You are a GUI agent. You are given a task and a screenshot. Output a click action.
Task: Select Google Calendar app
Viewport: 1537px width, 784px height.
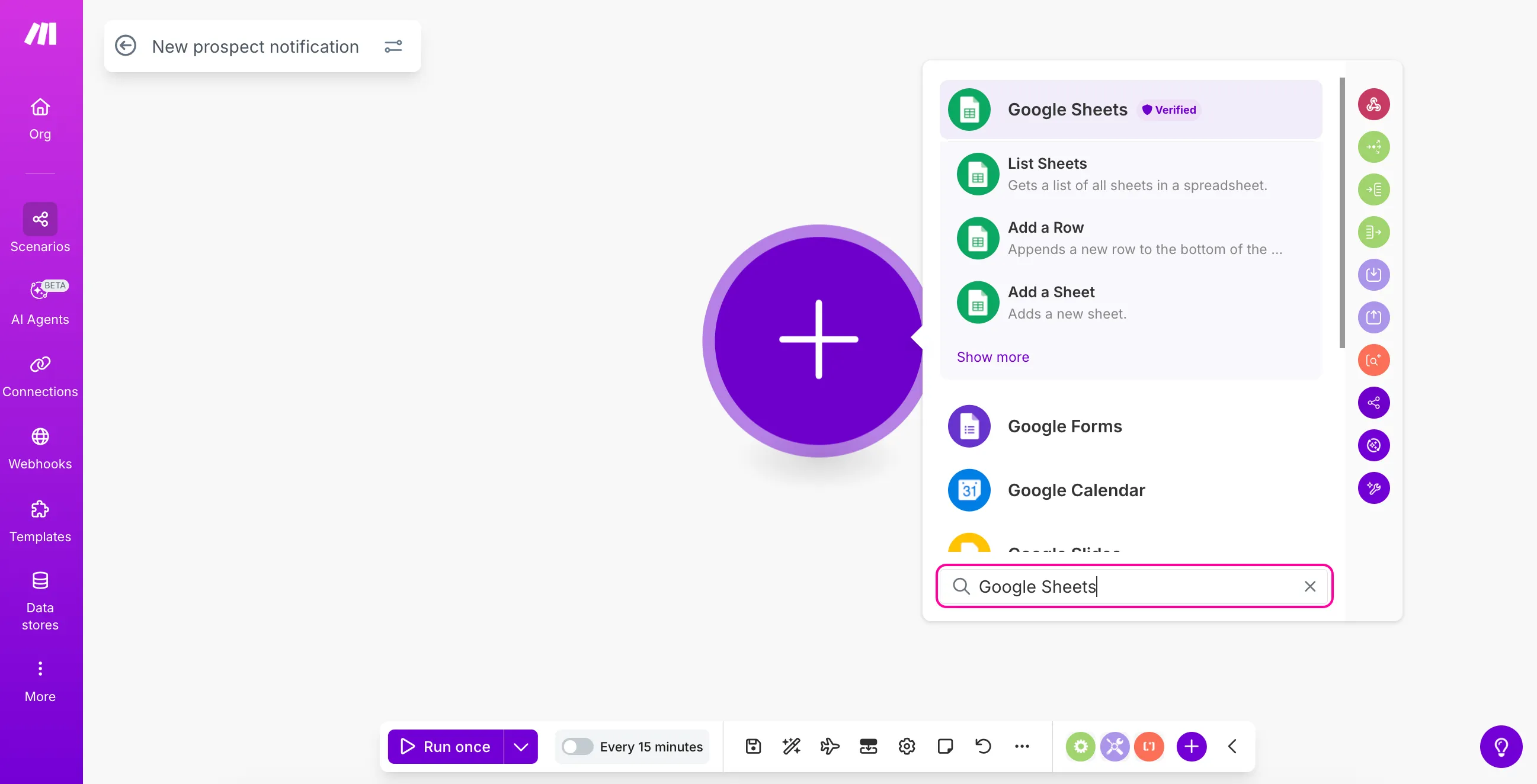point(1131,490)
